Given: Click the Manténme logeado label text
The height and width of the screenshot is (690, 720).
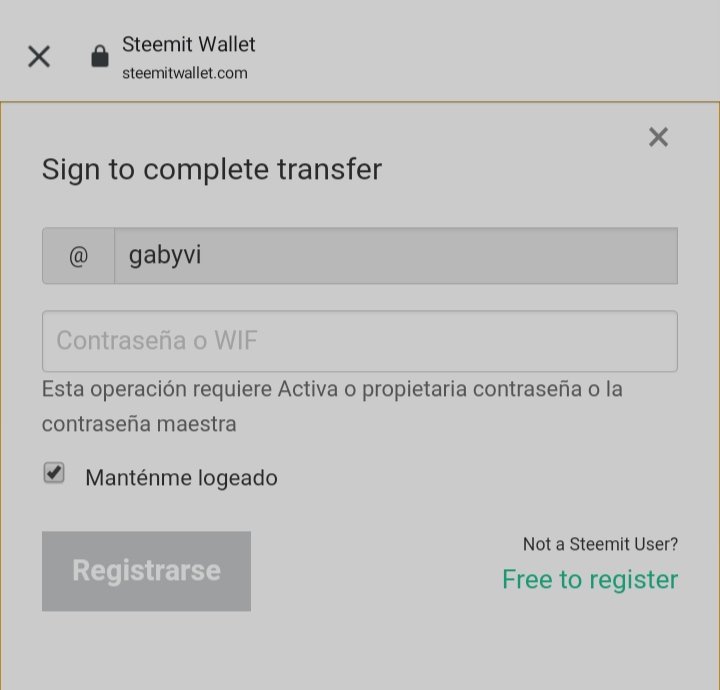Looking at the screenshot, I should [x=181, y=478].
